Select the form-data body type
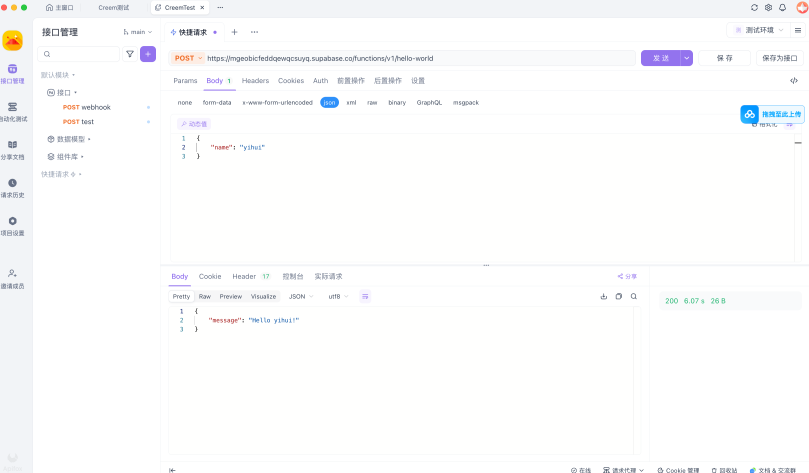809x473 pixels. (216, 102)
